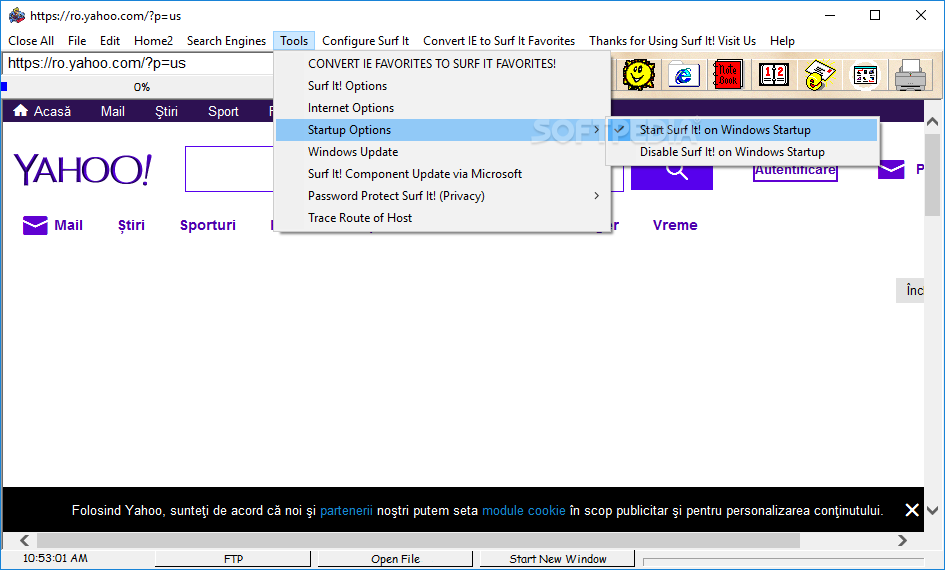Image resolution: width=945 pixels, height=570 pixels.
Task: Click the scroll right arrow
Action: (902, 540)
